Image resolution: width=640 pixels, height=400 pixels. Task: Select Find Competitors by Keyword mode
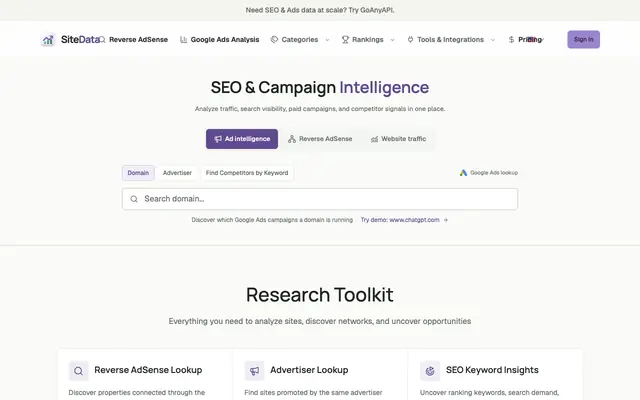[x=247, y=173]
